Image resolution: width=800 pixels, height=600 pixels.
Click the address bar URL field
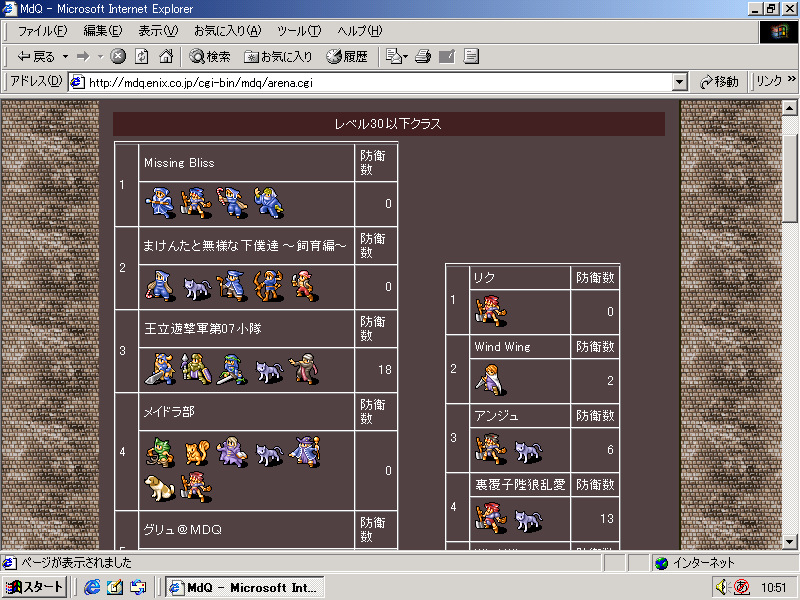tap(378, 83)
